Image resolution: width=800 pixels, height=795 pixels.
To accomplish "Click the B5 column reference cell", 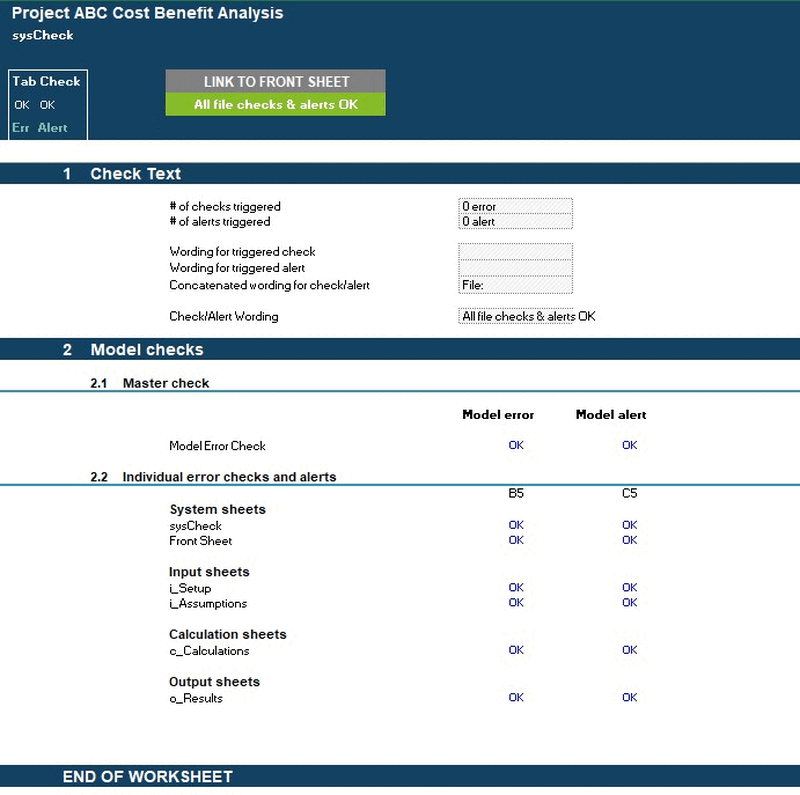I will pyautogui.click(x=515, y=492).
